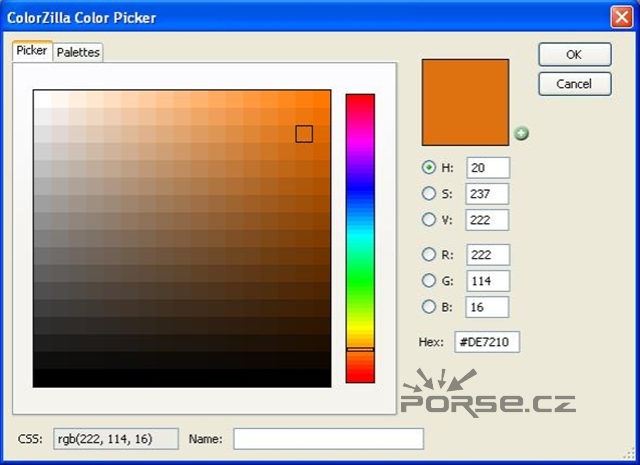
Task: Click the large orange preview color swatch
Action: 465,102
